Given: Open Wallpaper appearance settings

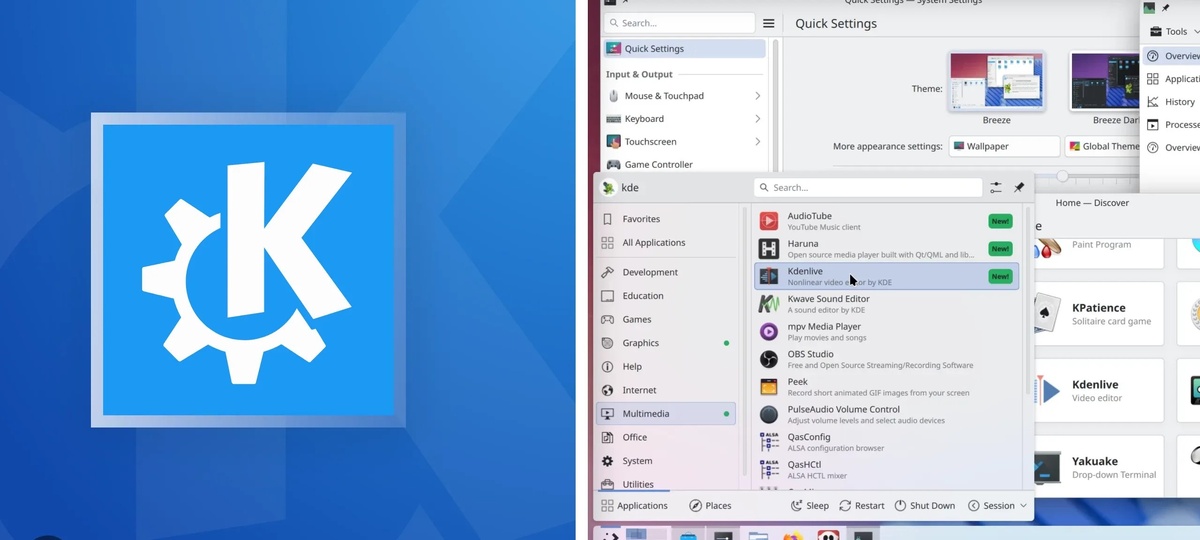Looking at the screenshot, I should point(1004,146).
